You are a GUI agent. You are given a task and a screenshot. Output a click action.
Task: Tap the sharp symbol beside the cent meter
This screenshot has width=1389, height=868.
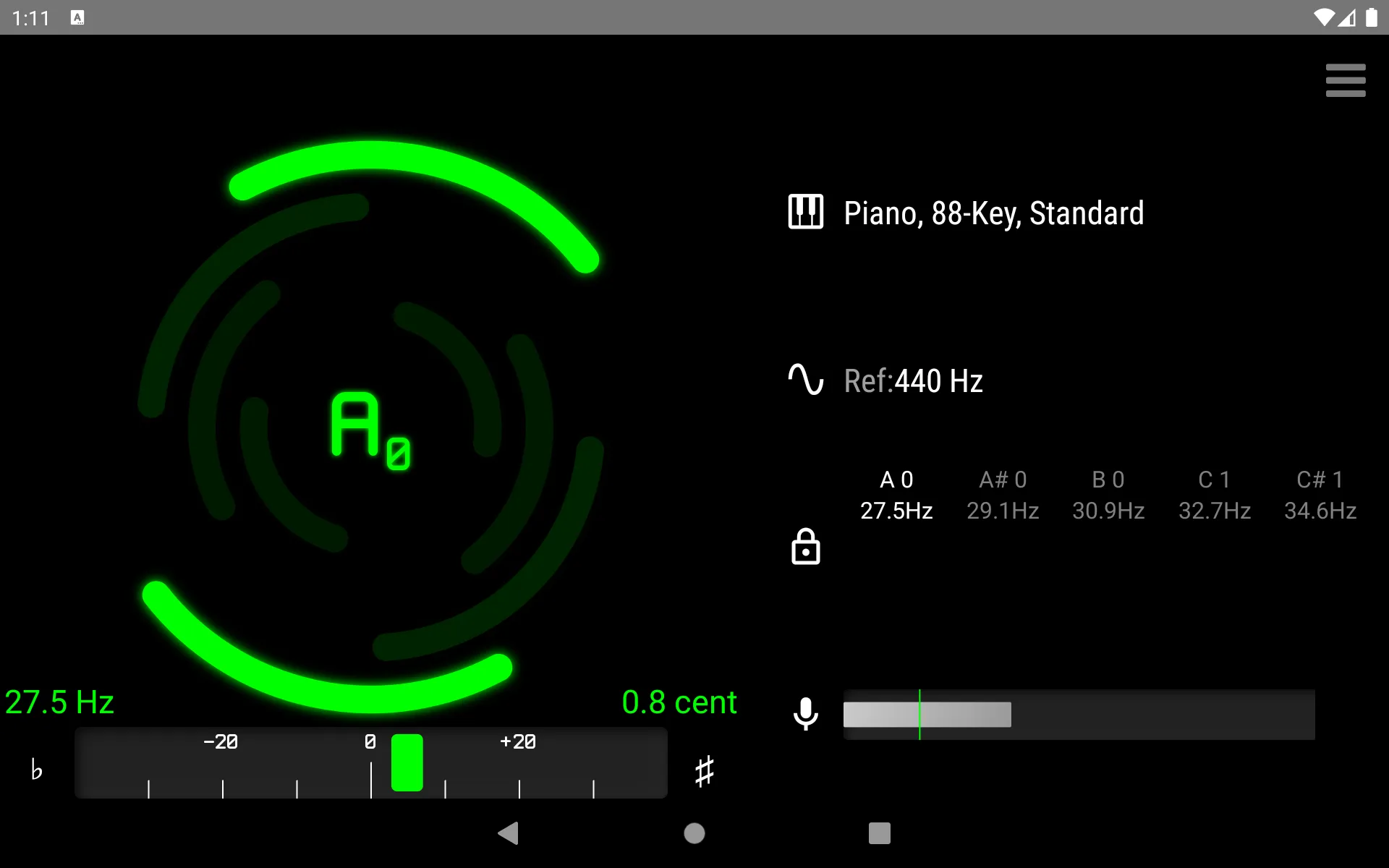(x=704, y=771)
